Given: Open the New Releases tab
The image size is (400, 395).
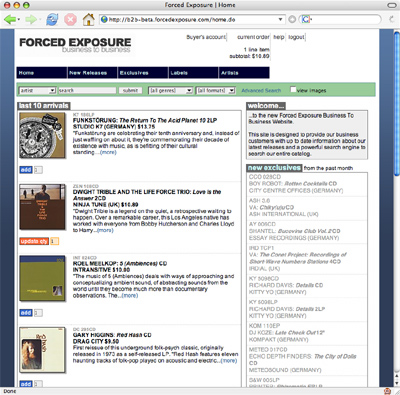Looking at the screenshot, I should click(92, 73).
